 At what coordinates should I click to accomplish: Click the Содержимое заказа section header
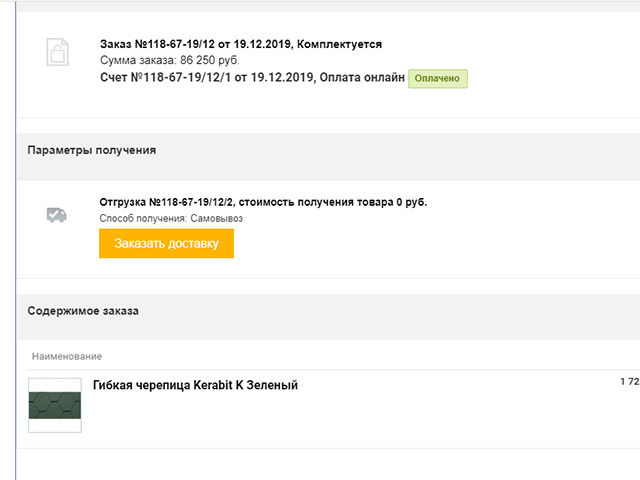pos(83,311)
